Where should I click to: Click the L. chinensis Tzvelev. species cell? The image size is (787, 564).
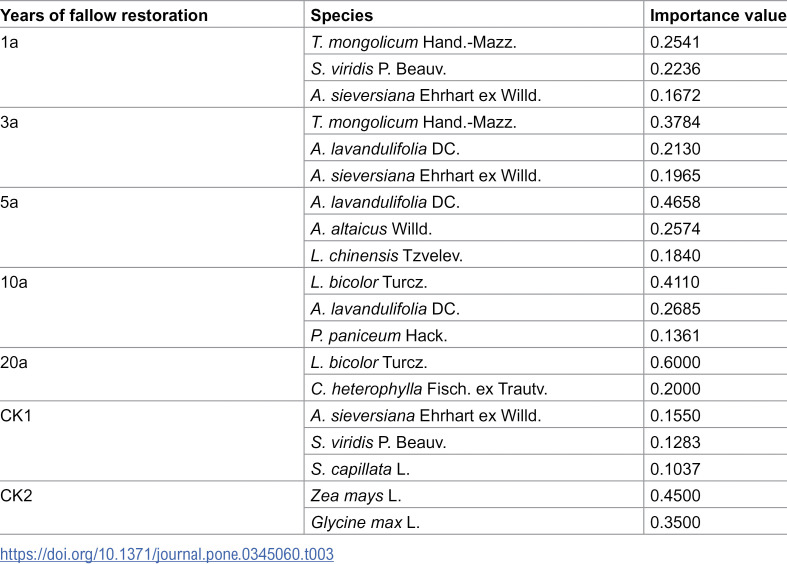click(474, 255)
